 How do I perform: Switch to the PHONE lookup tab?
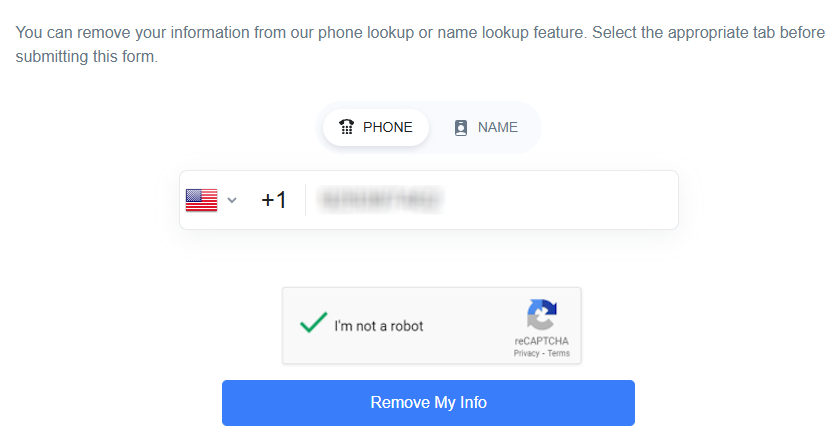coord(376,128)
